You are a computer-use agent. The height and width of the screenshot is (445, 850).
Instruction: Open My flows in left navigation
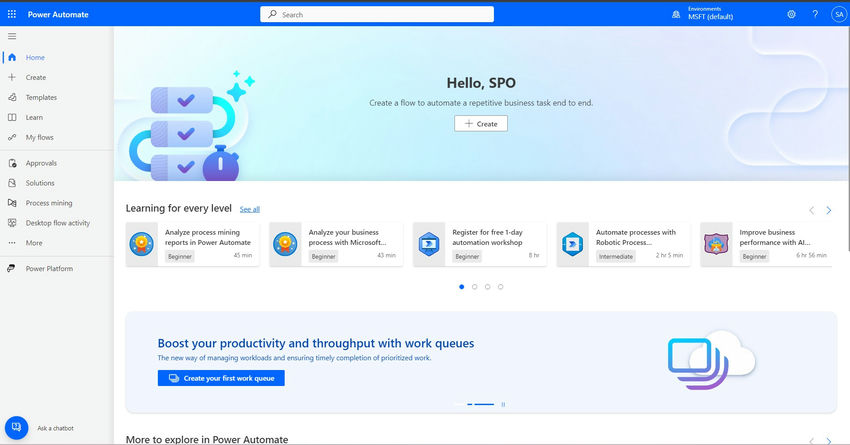tap(40, 138)
